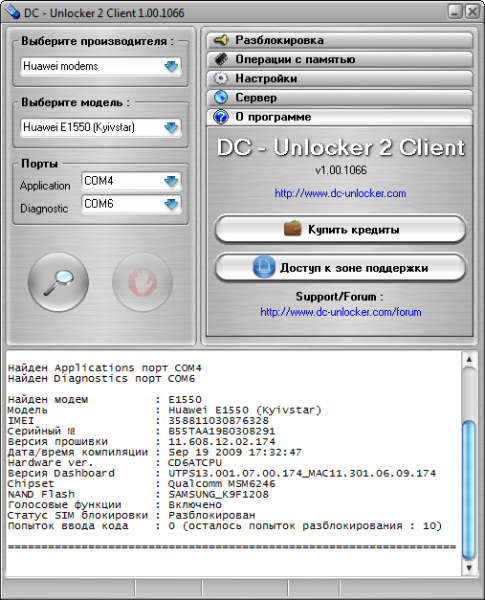Viewport: 485px width, 600px height.
Task: Minimize the DC-Unlocker window
Action: 455,11
